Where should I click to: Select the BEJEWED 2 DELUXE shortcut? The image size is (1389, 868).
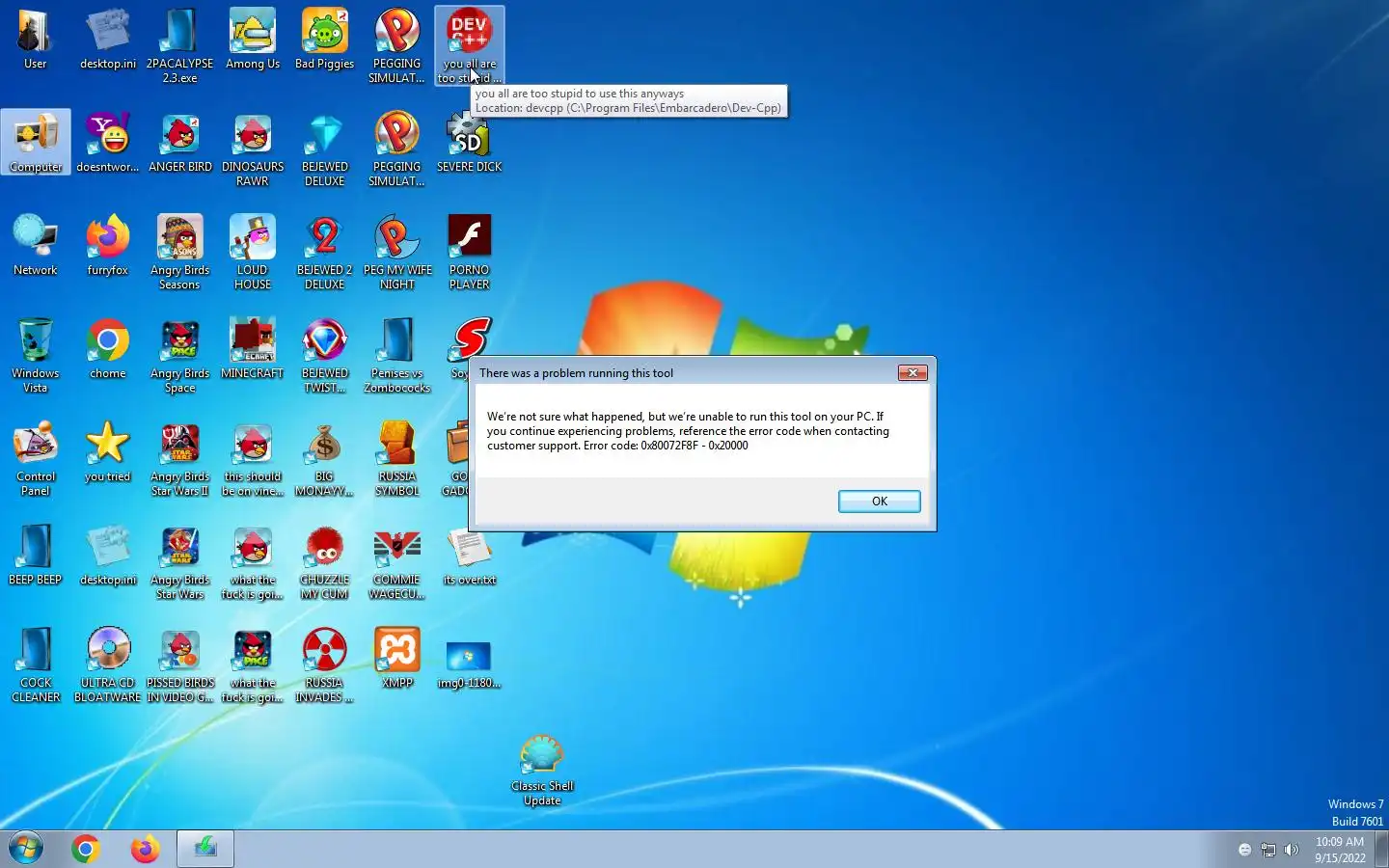325,252
